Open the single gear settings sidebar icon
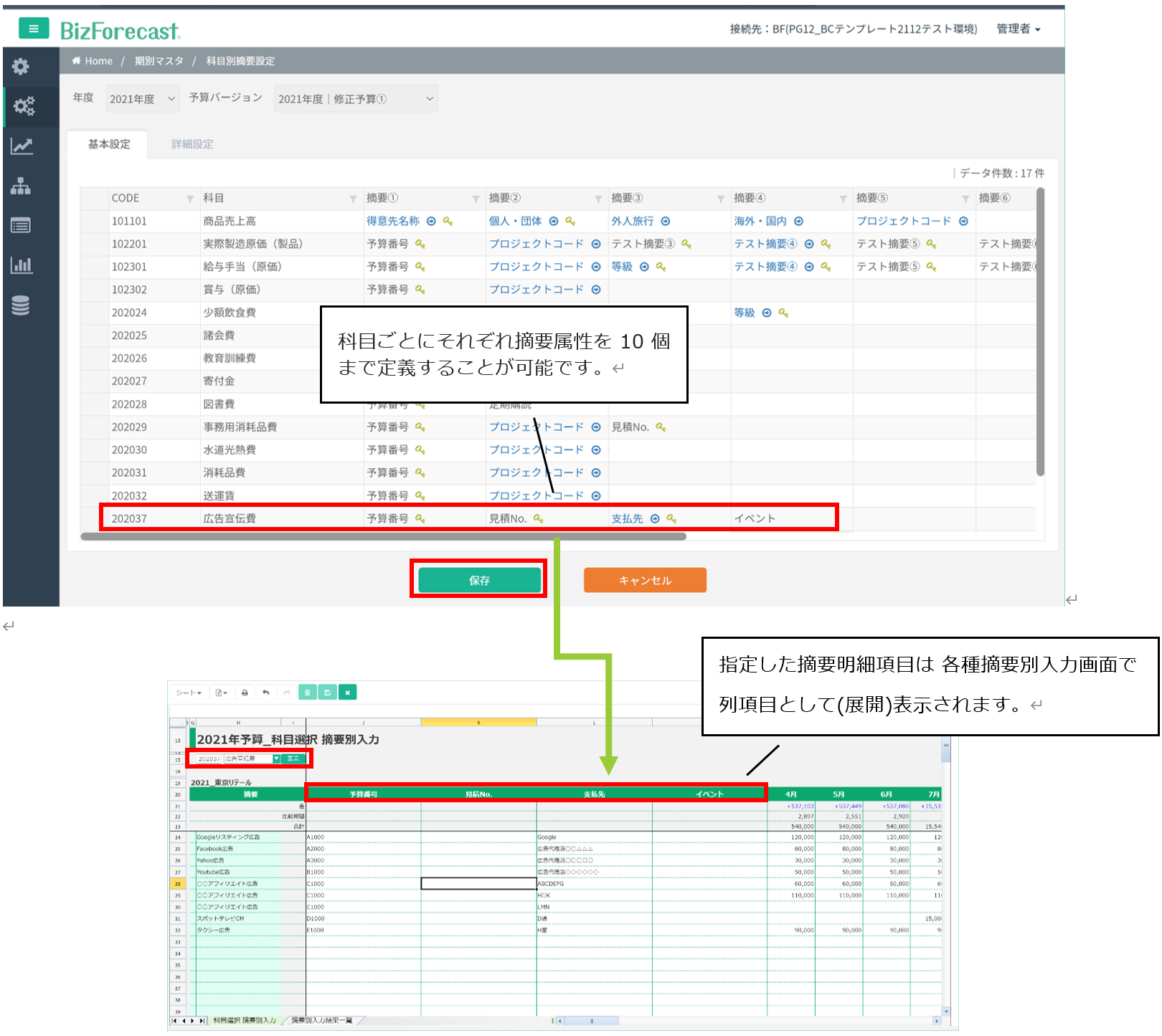The height and width of the screenshot is (1036, 1162). tap(21, 67)
